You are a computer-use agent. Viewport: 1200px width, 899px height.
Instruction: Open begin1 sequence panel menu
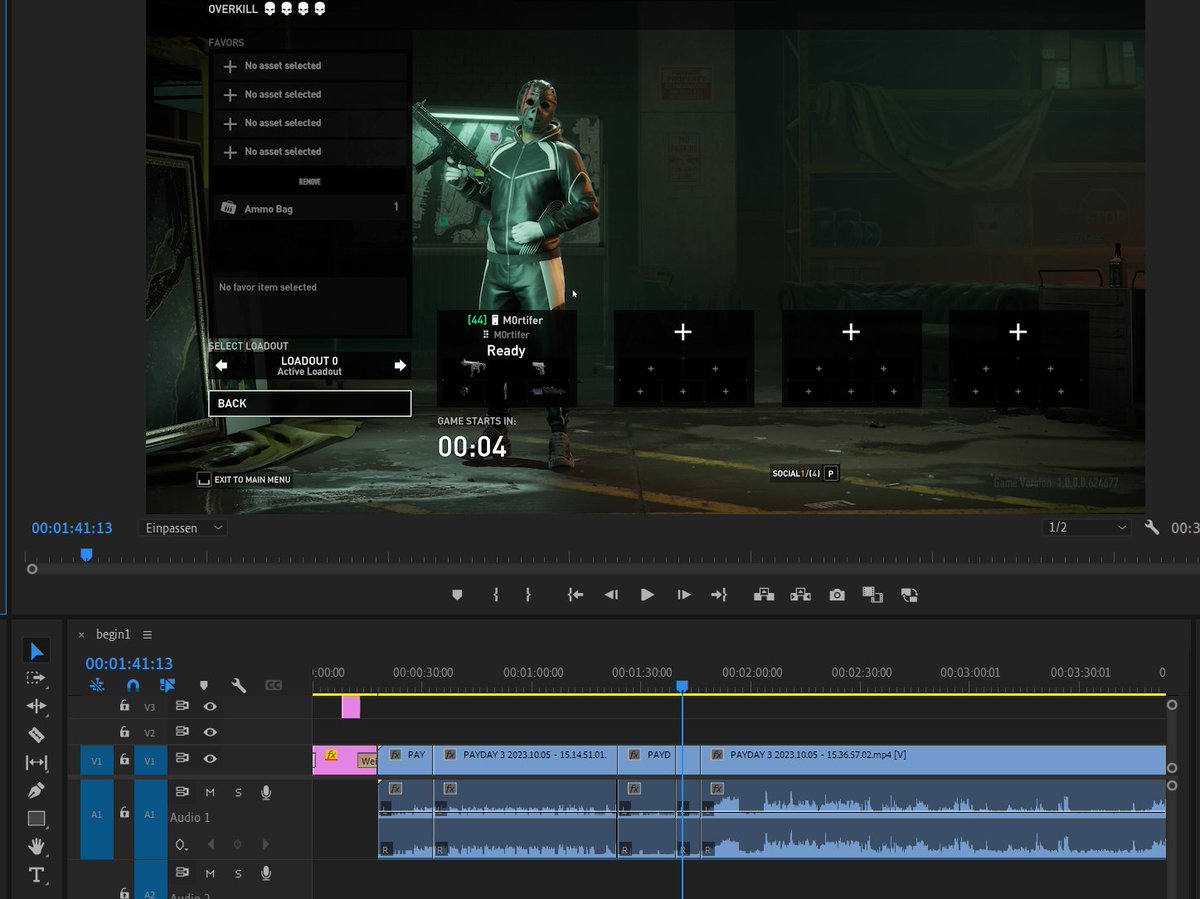(x=148, y=635)
